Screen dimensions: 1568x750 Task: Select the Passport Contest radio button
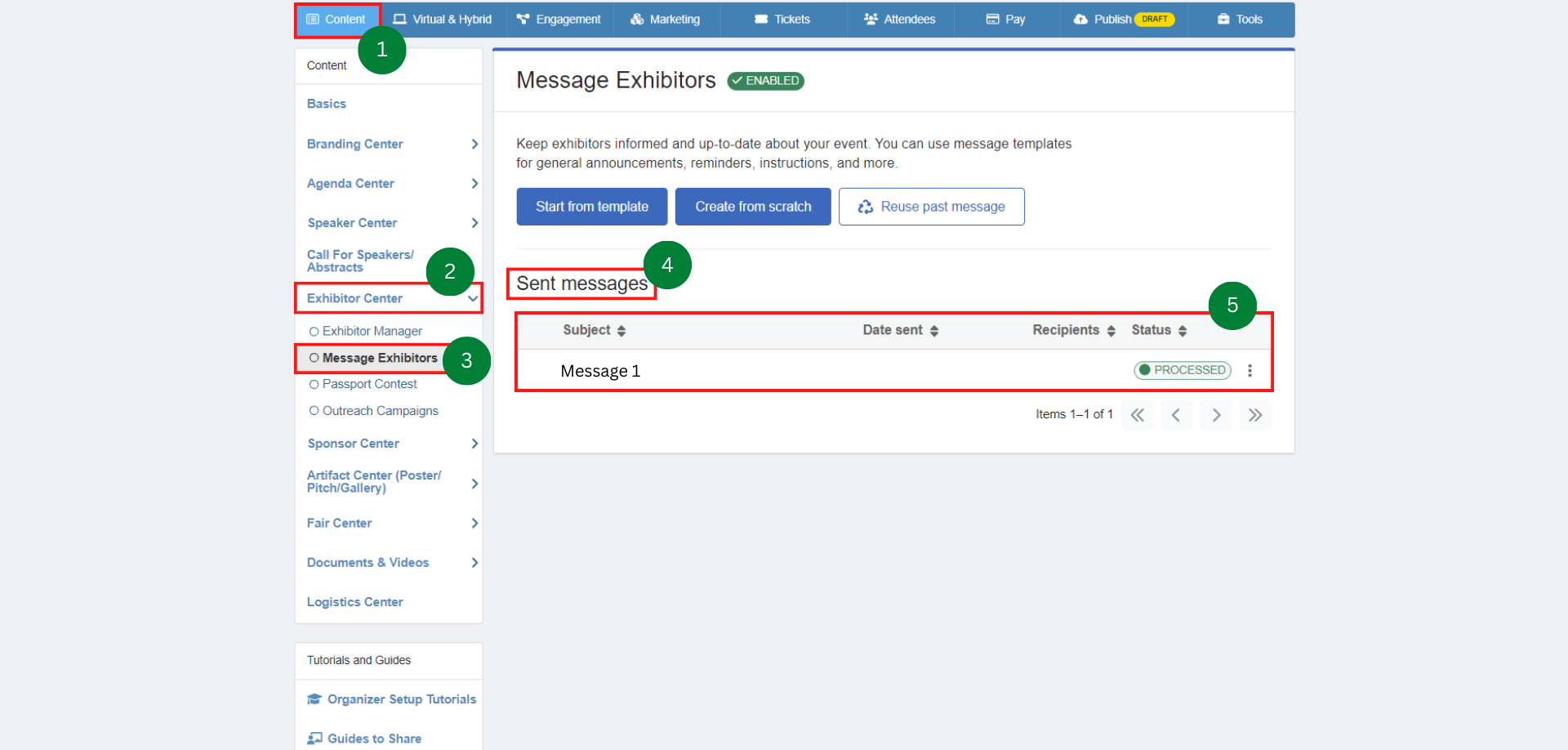click(x=314, y=384)
